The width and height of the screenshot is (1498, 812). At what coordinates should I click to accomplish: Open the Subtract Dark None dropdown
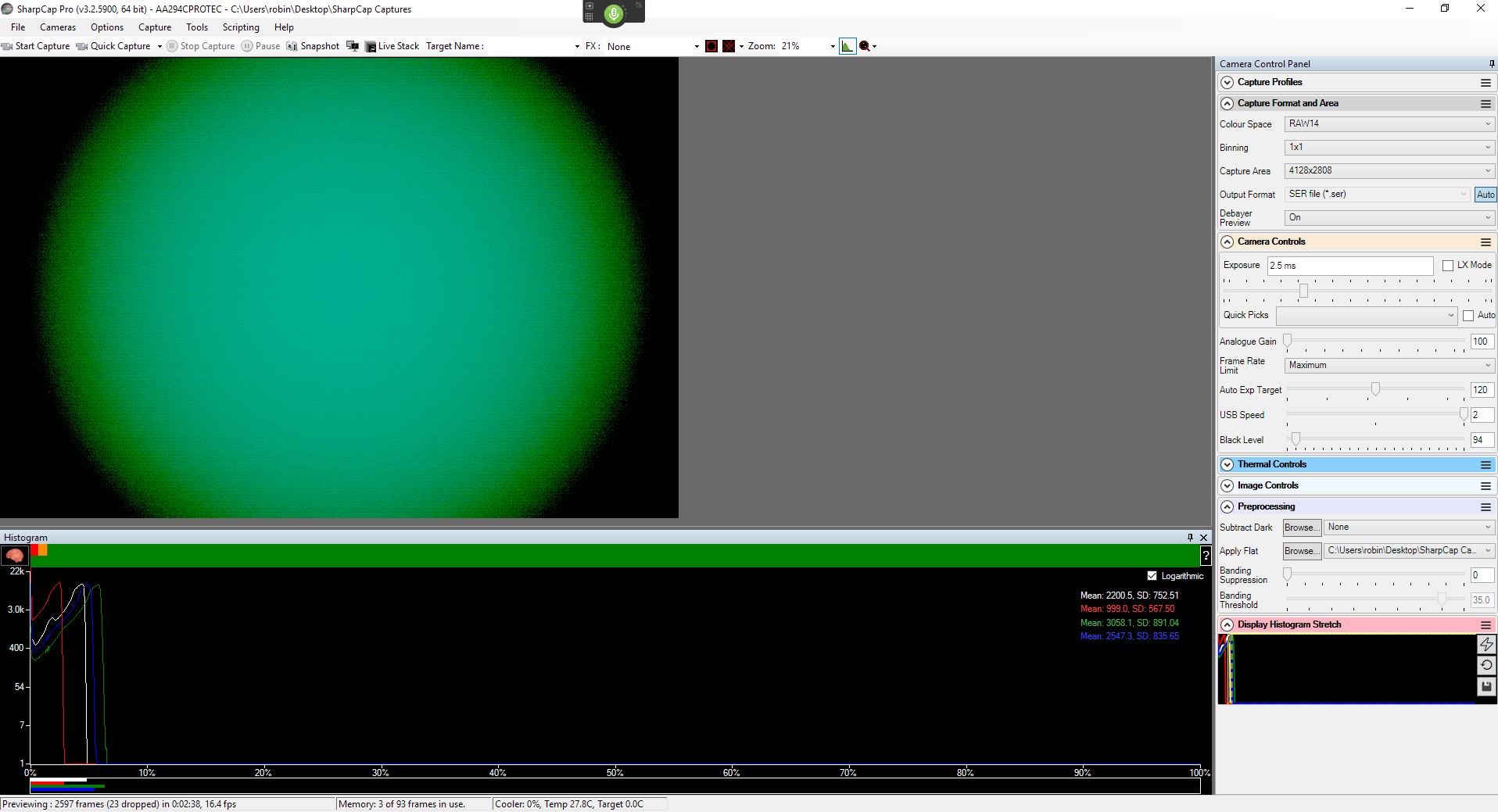coord(1410,528)
